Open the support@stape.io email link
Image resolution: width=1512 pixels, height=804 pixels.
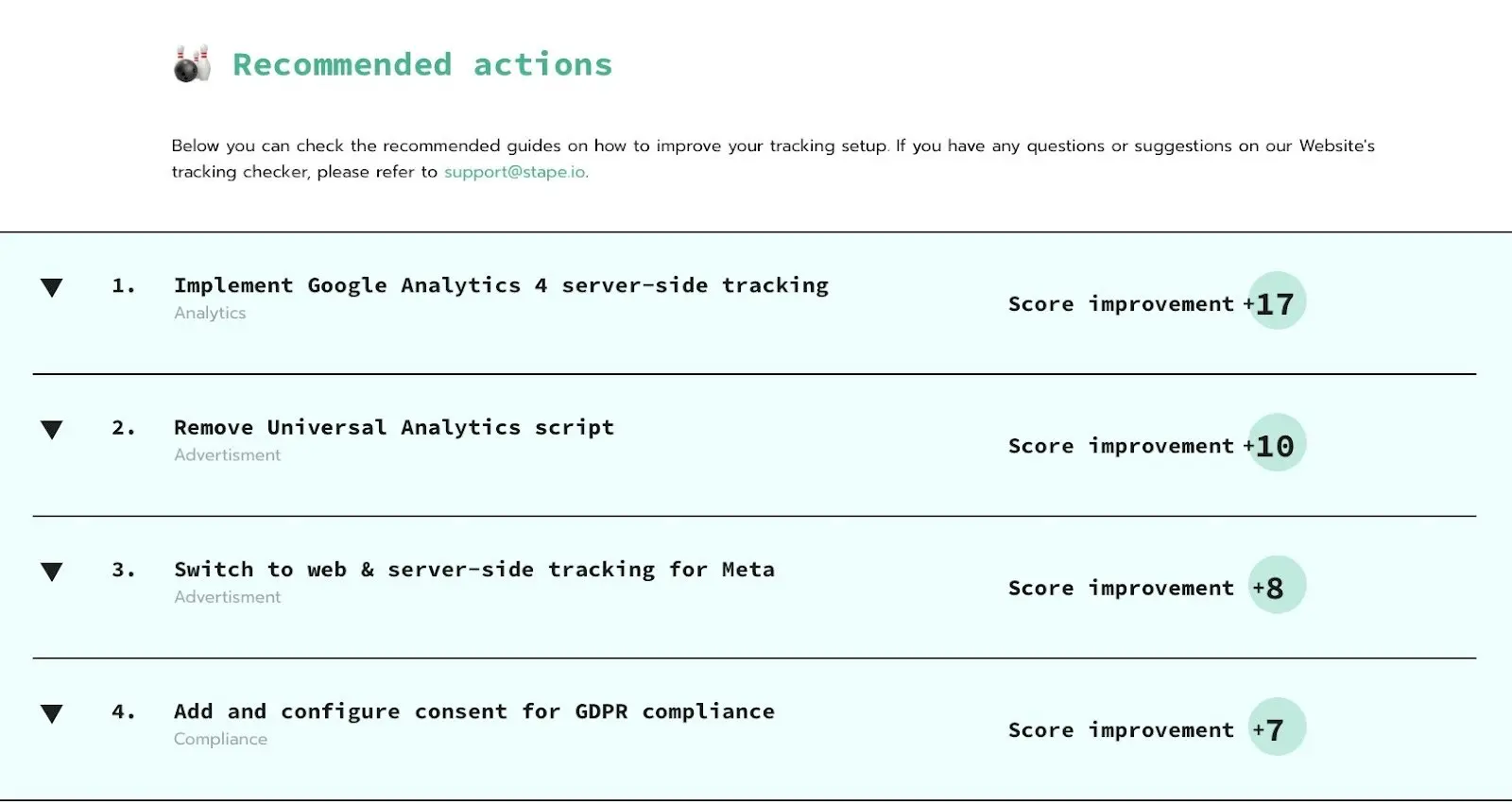pos(515,172)
